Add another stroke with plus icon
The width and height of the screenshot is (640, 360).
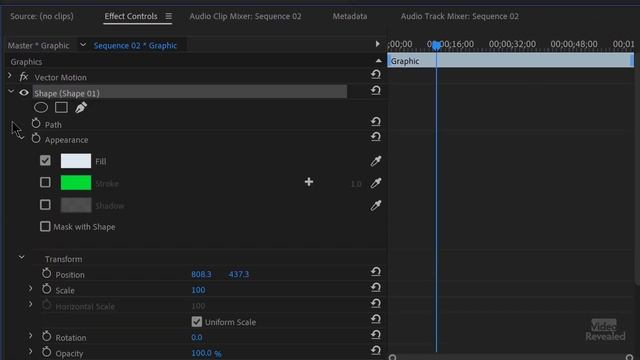point(309,182)
